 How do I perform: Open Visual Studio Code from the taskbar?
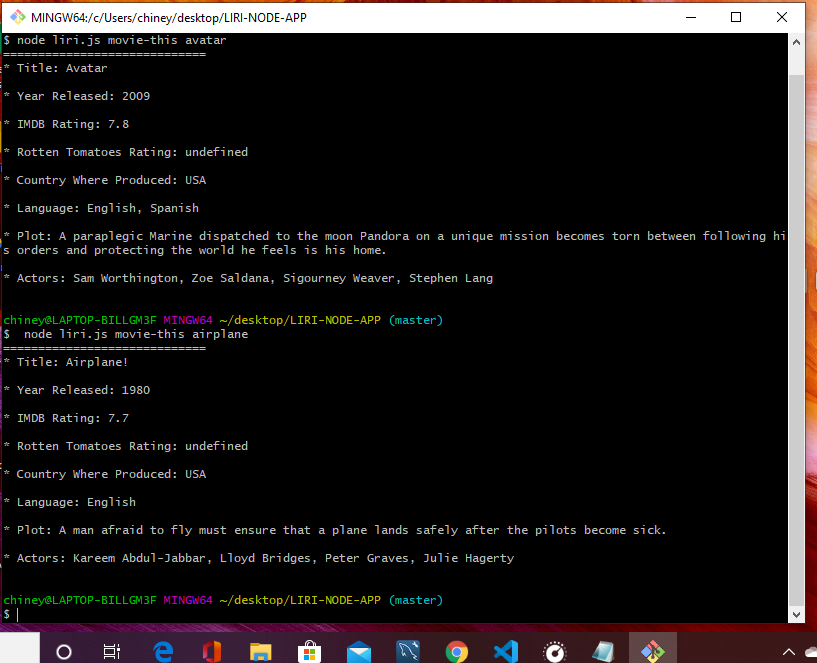coord(506,652)
